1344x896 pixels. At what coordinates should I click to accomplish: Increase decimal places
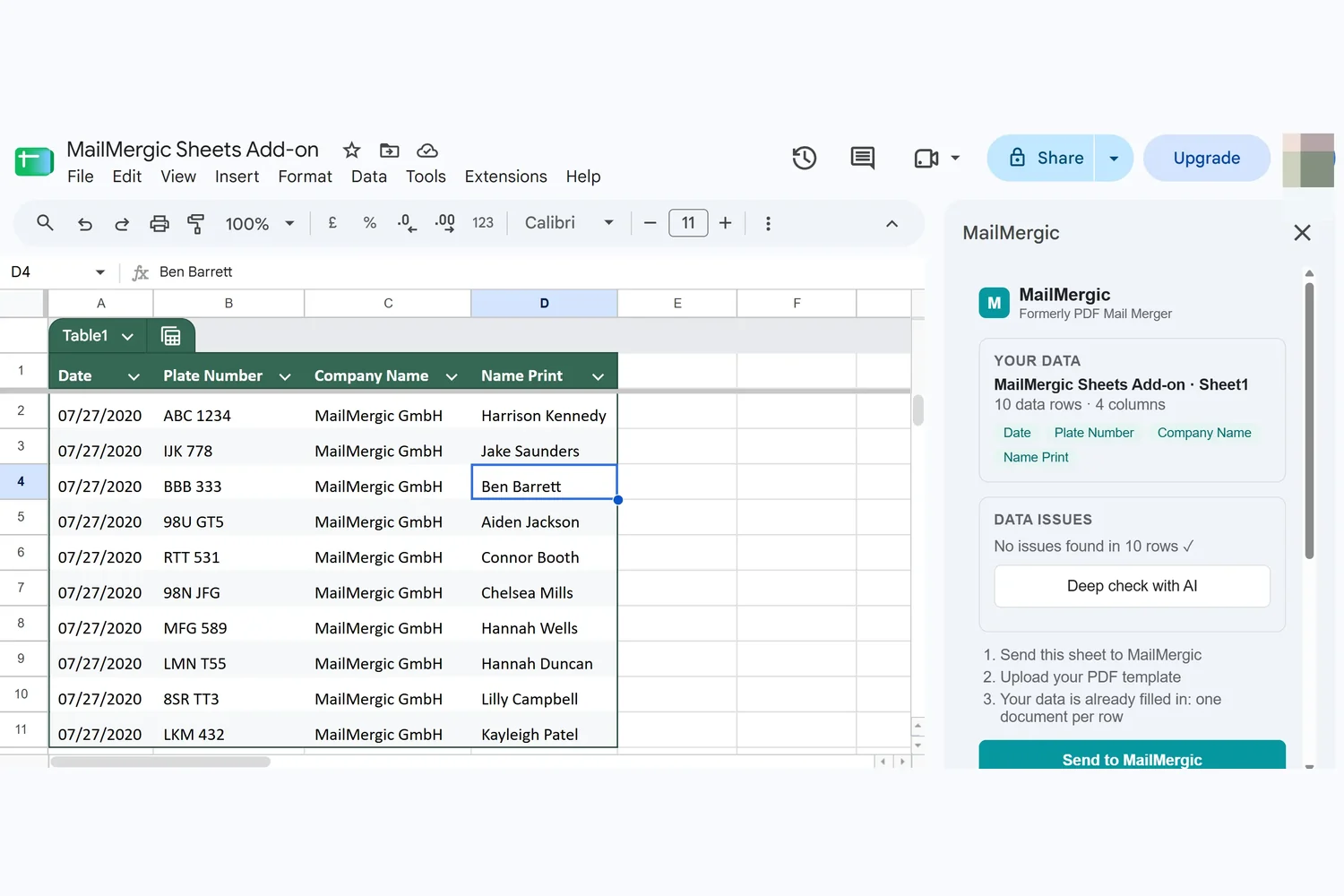tap(444, 223)
